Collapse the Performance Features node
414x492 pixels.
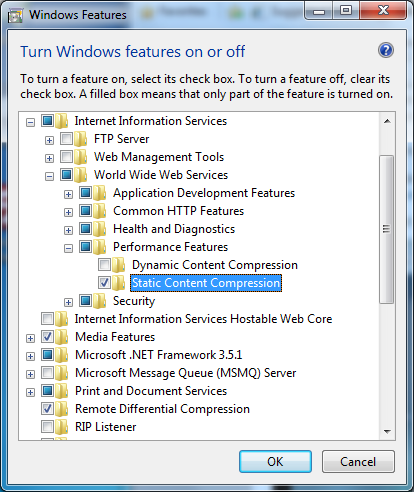68,248
